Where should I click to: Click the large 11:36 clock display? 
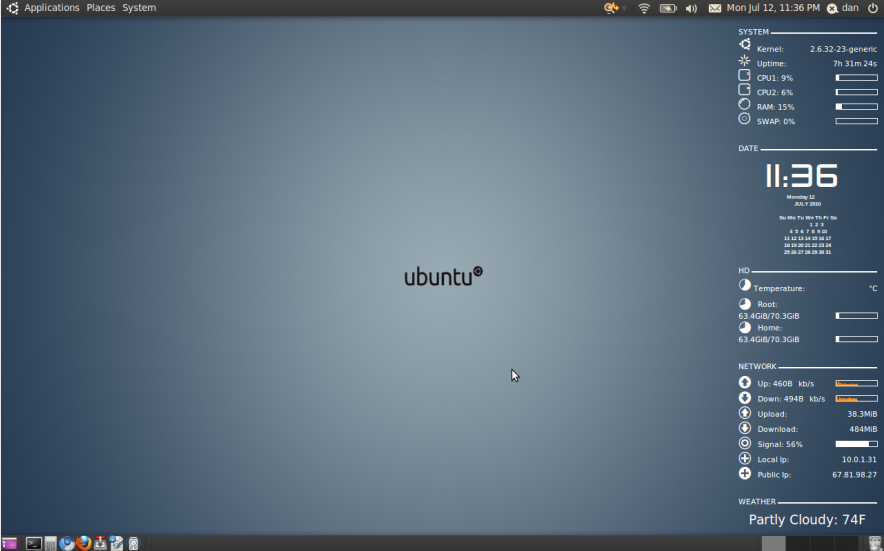point(801,175)
